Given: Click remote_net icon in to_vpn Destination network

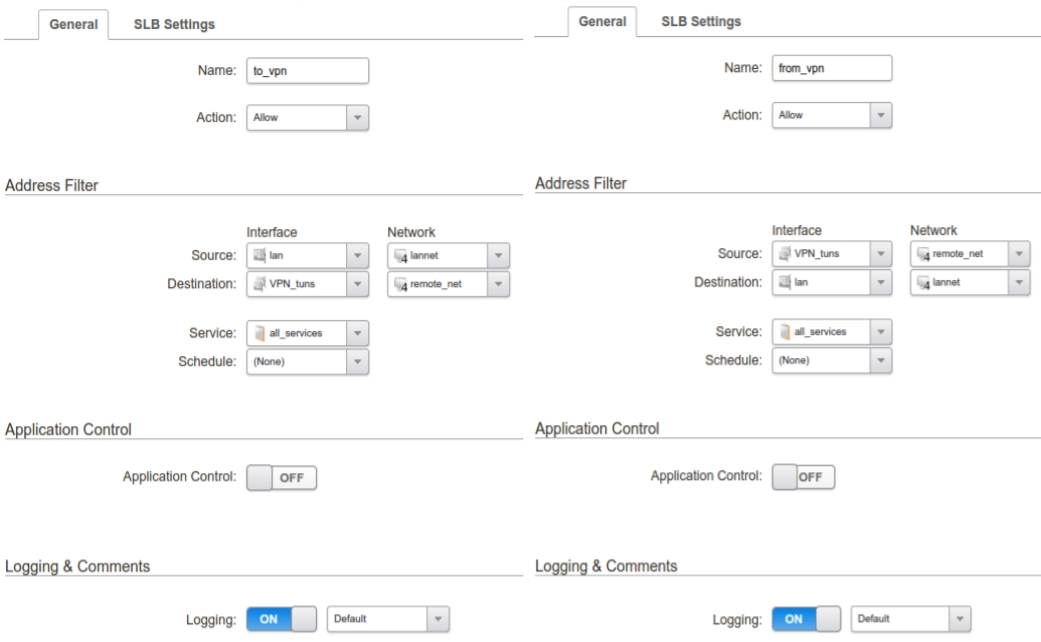Looking at the screenshot, I should point(398,284).
